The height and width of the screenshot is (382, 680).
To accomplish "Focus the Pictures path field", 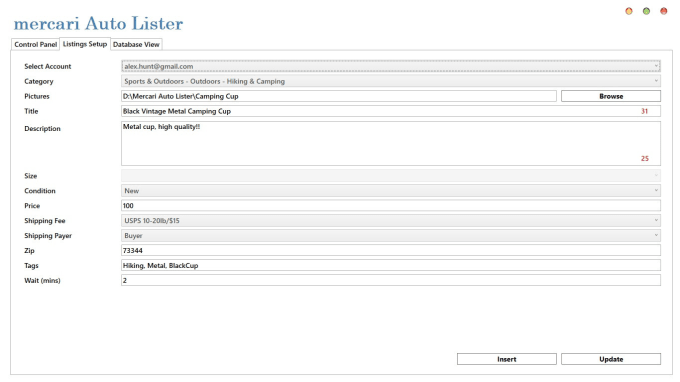I will point(339,96).
